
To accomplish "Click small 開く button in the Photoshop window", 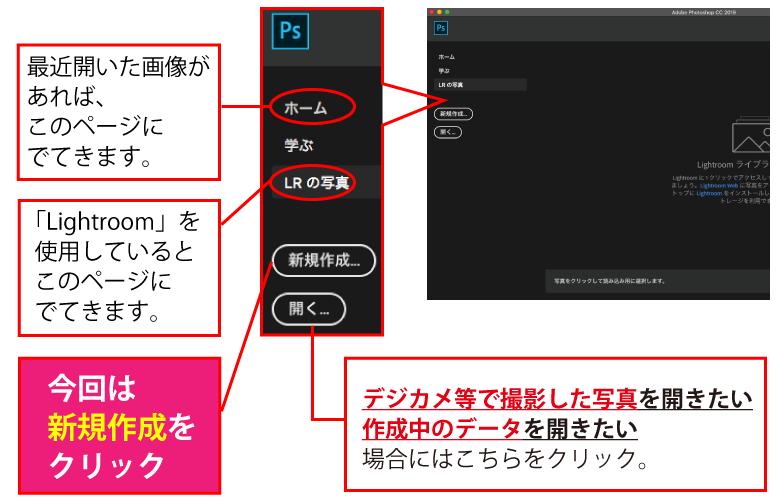I will [448, 132].
